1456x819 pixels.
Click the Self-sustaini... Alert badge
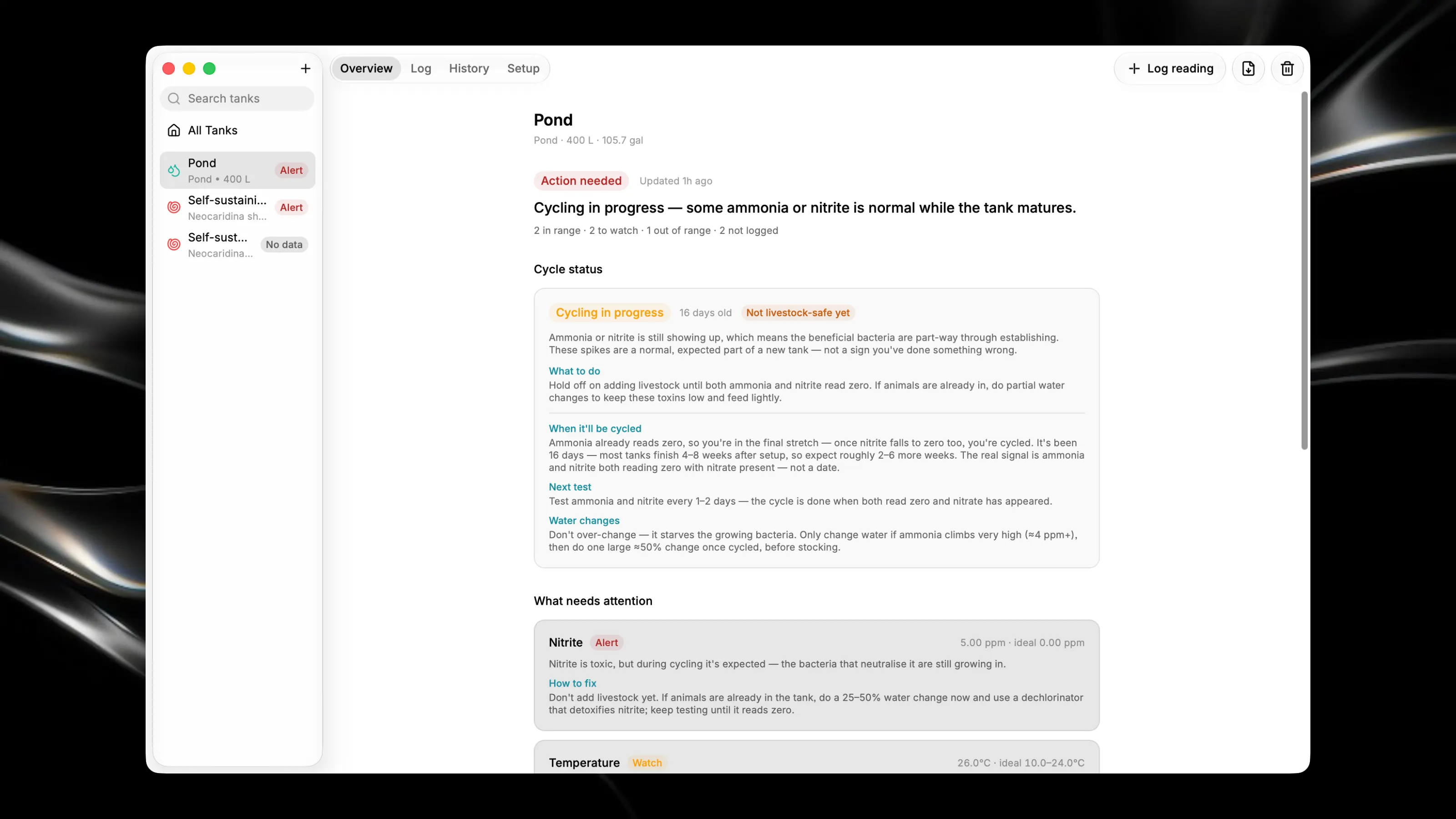point(291,207)
